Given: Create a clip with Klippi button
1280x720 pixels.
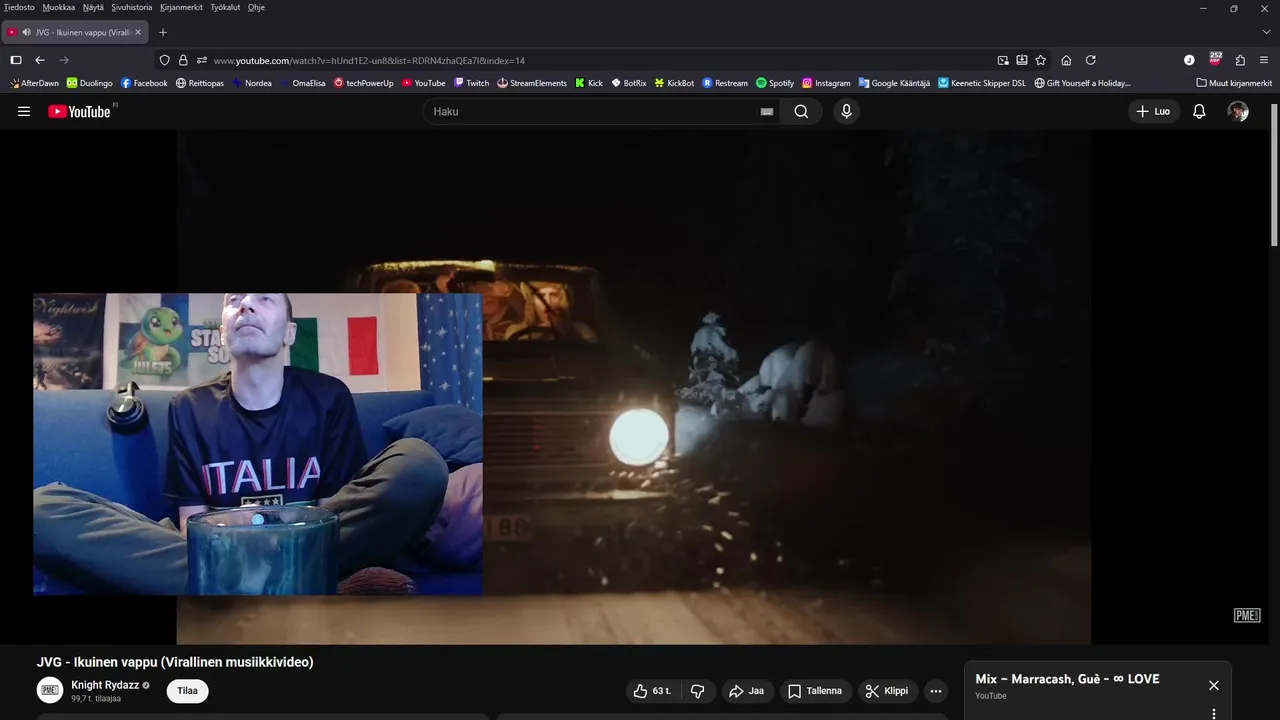Looking at the screenshot, I should click(x=887, y=691).
